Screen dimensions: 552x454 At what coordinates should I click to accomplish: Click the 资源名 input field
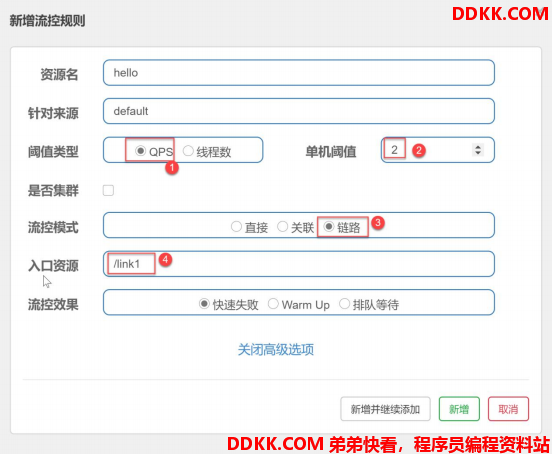click(x=299, y=73)
